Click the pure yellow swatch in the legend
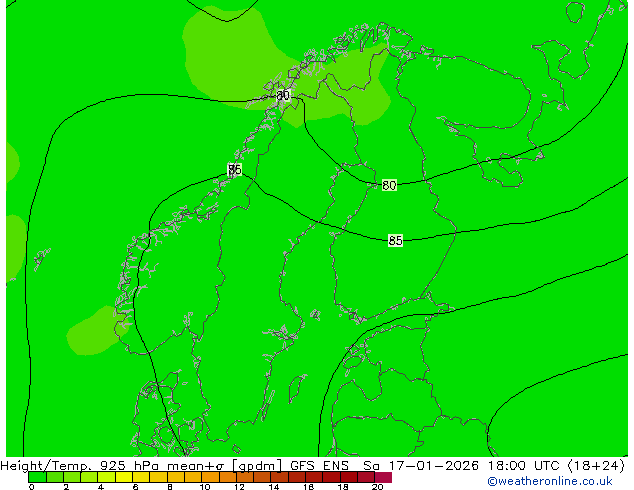Image resolution: width=634 pixels, height=490 pixels. (x=124, y=477)
